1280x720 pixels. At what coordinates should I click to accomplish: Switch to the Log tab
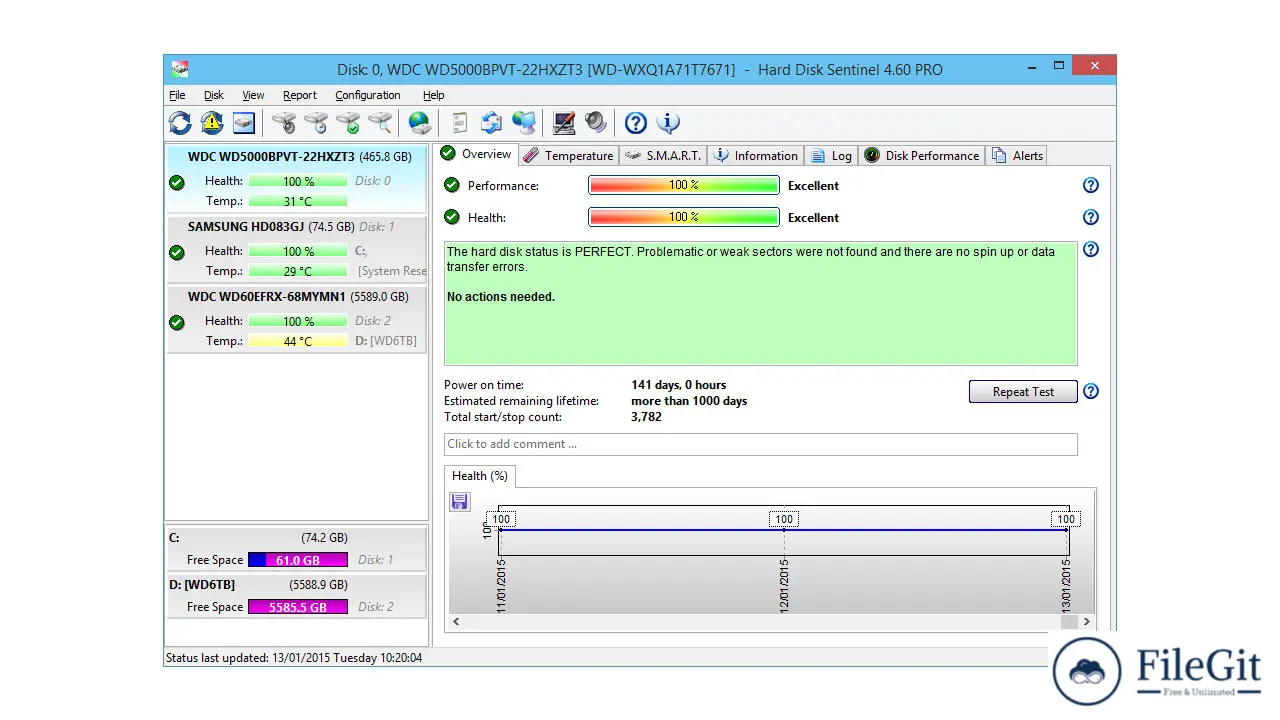coord(831,155)
